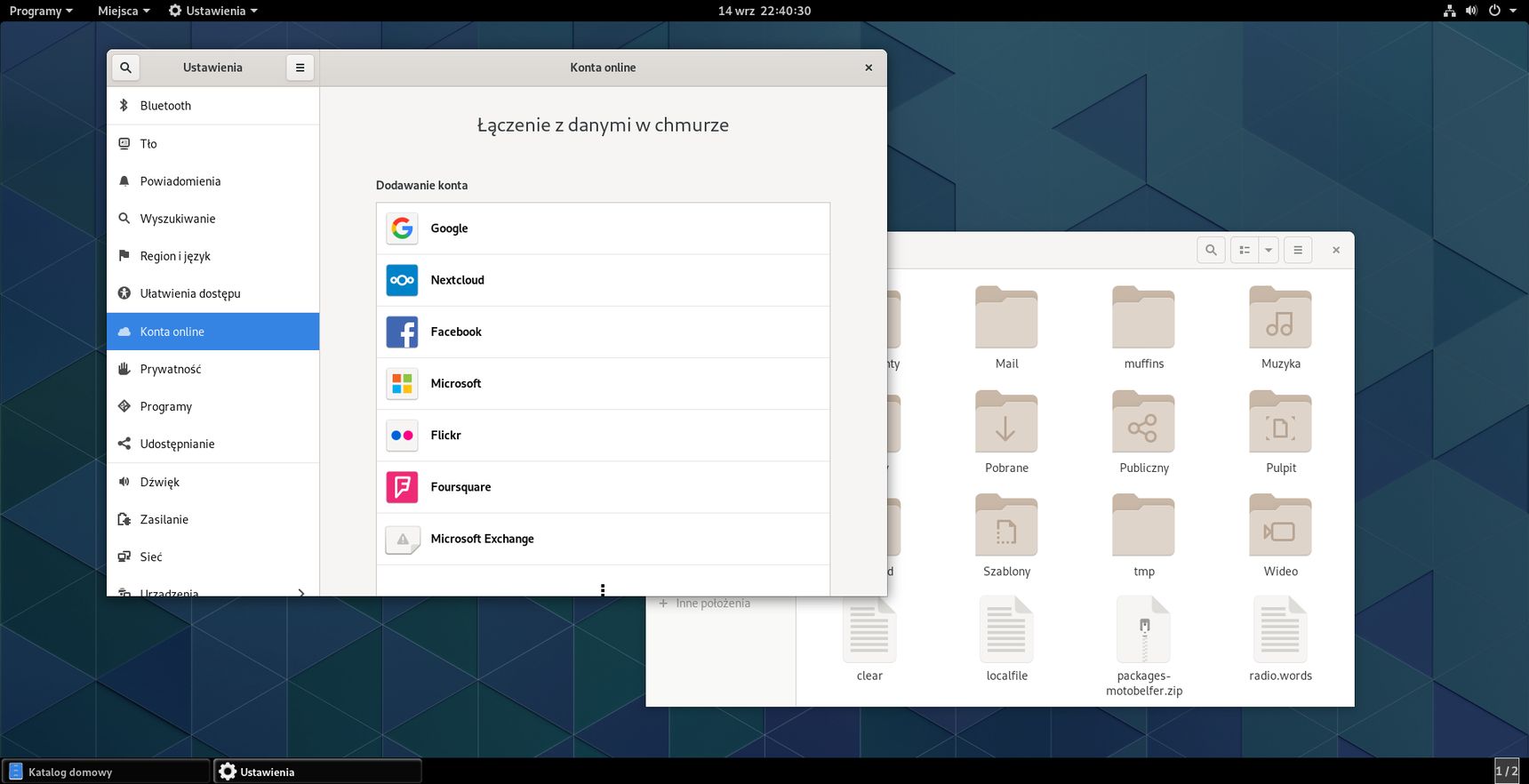Choose Facebook account provider
Viewport: 1529px width, 784px height.
coord(603,332)
